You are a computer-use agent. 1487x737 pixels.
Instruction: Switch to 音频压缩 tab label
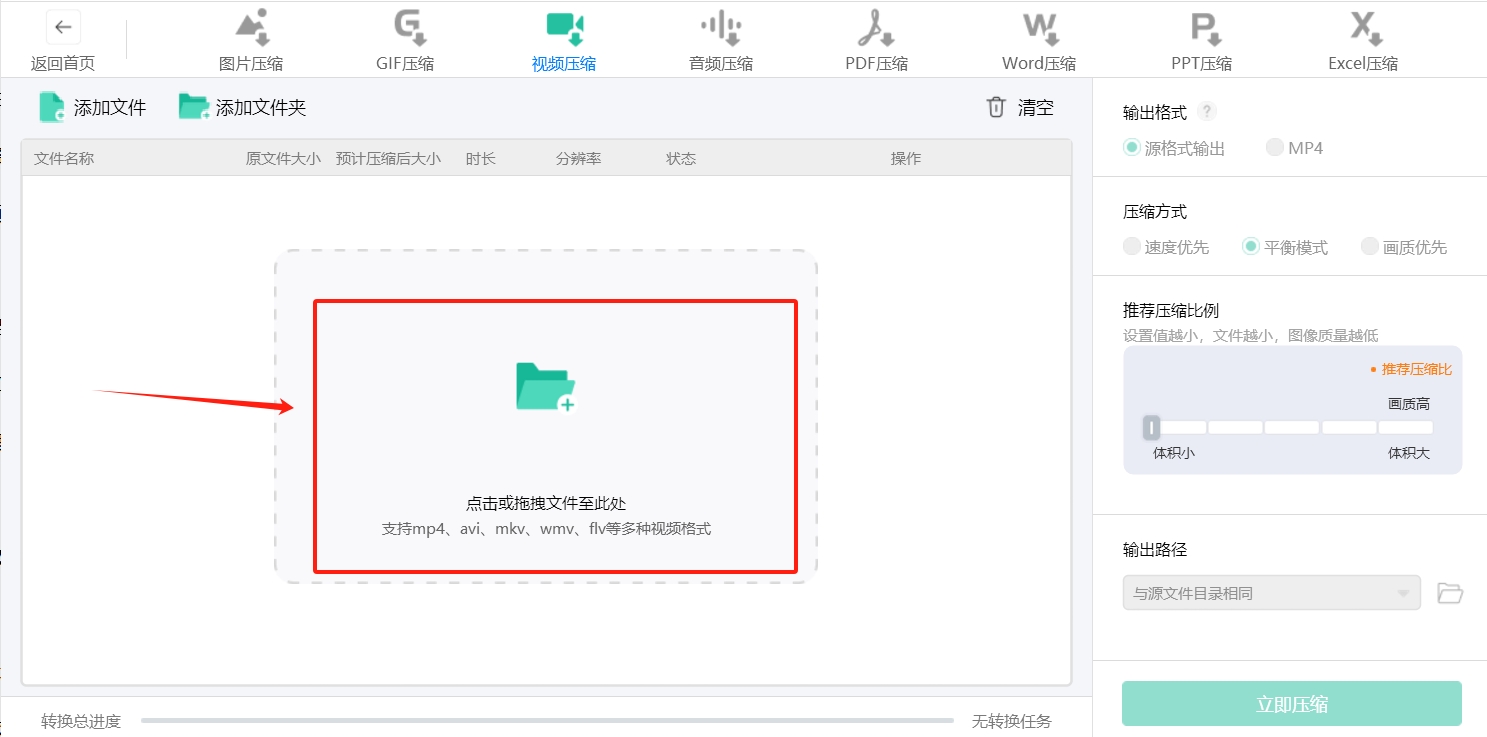coord(721,64)
